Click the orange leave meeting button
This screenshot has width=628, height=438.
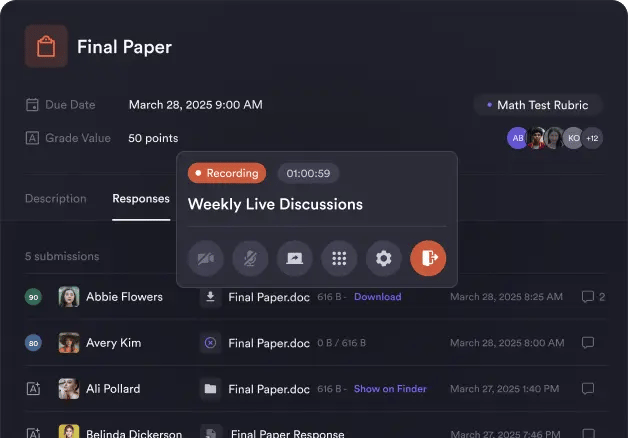pos(428,258)
